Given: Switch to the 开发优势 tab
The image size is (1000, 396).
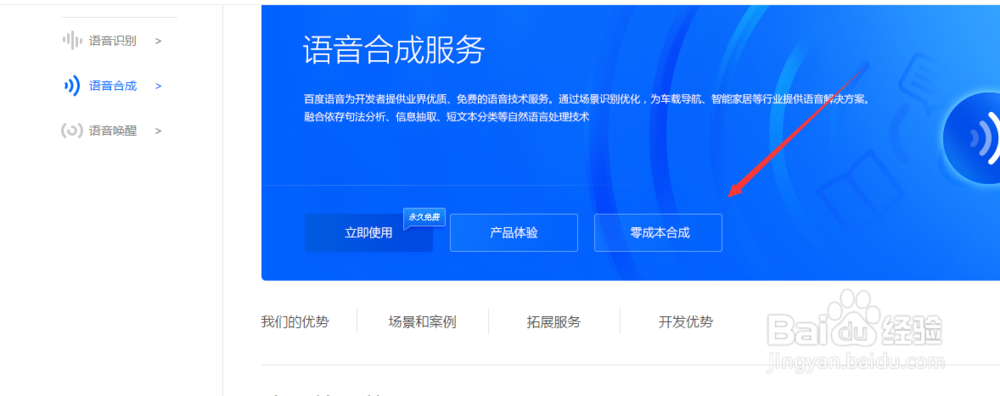Looking at the screenshot, I should coord(686,321).
